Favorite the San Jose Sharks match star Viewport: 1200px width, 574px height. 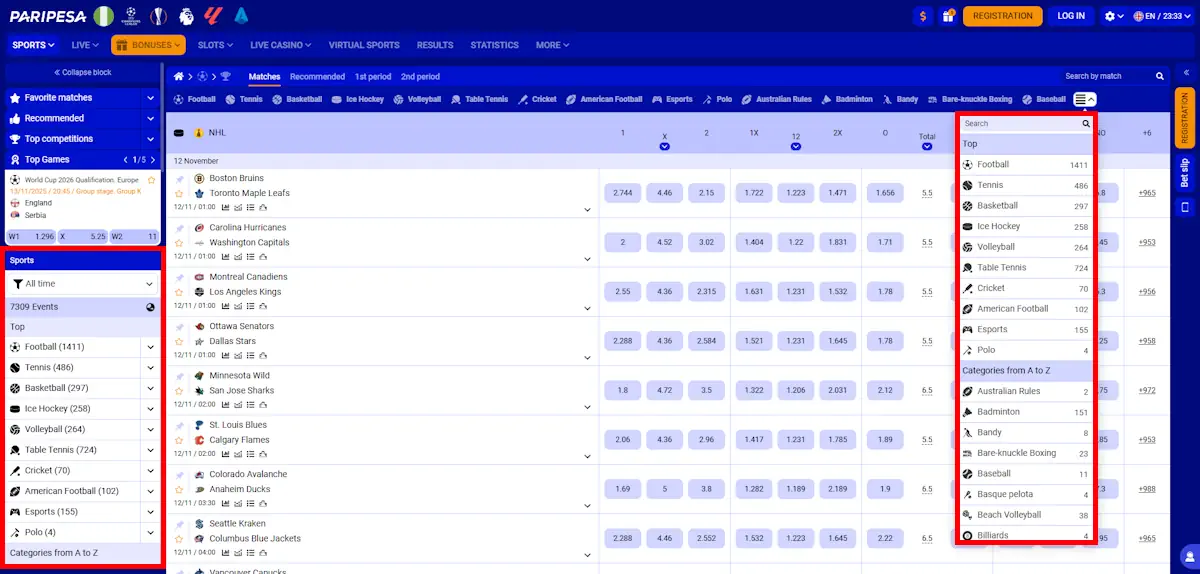[179, 390]
